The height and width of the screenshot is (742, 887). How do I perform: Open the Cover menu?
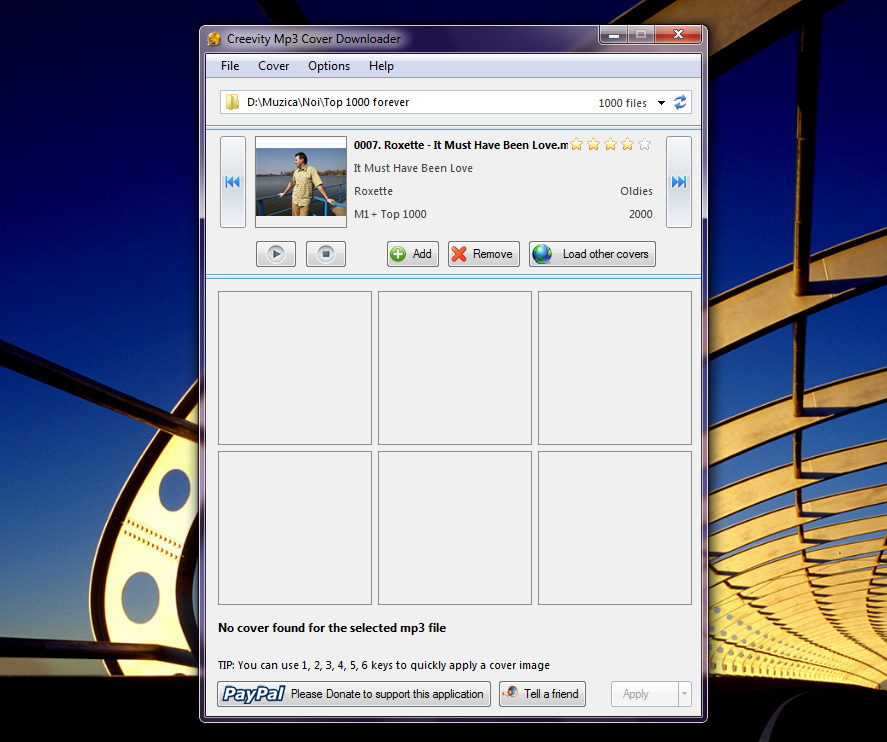[274, 66]
